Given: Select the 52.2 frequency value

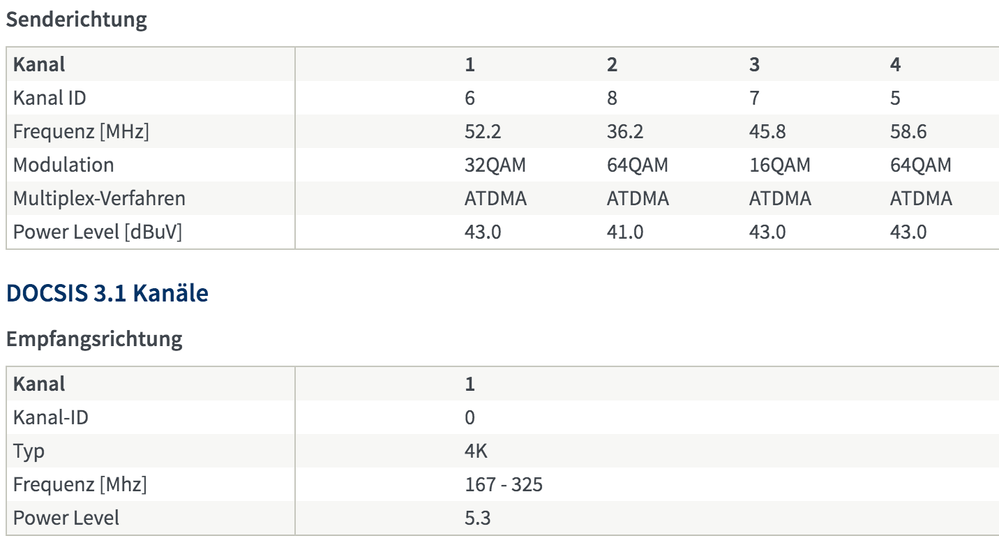Looking at the screenshot, I should 482,131.
